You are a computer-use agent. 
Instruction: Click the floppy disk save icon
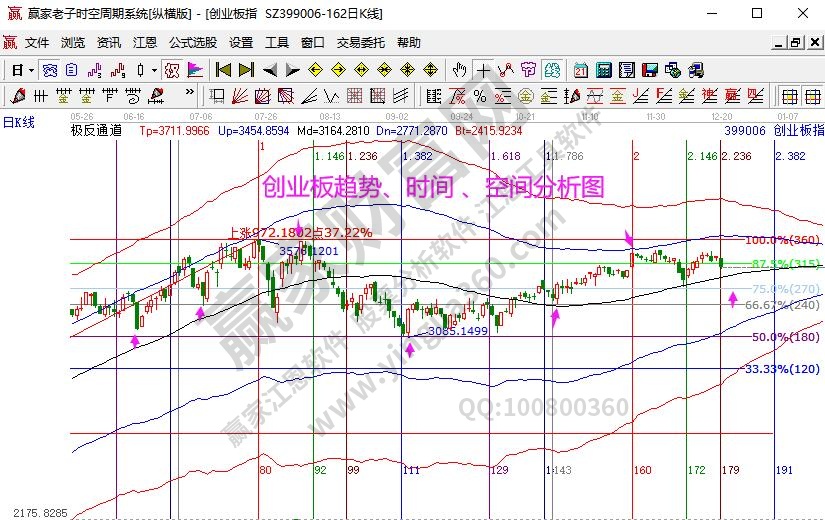[650, 70]
